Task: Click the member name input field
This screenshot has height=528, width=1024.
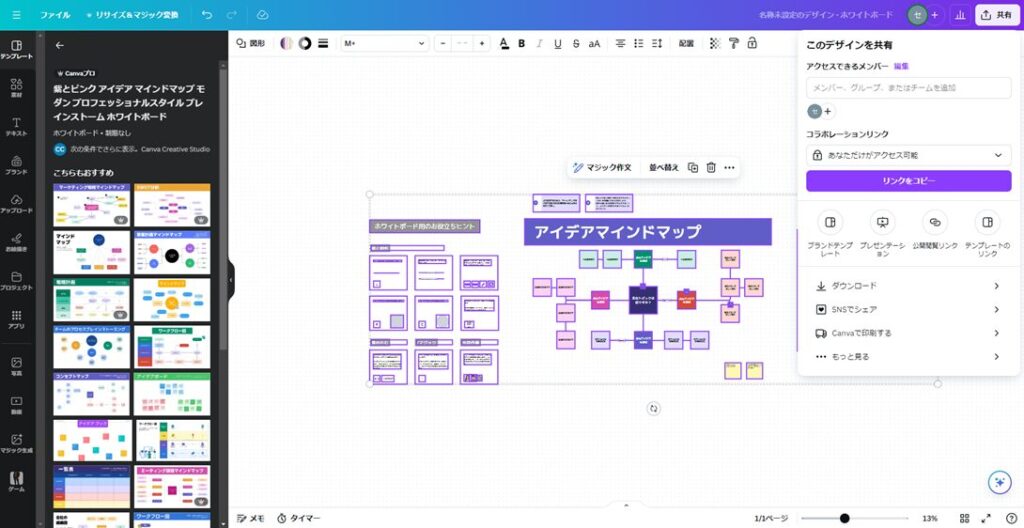Action: [x=908, y=88]
